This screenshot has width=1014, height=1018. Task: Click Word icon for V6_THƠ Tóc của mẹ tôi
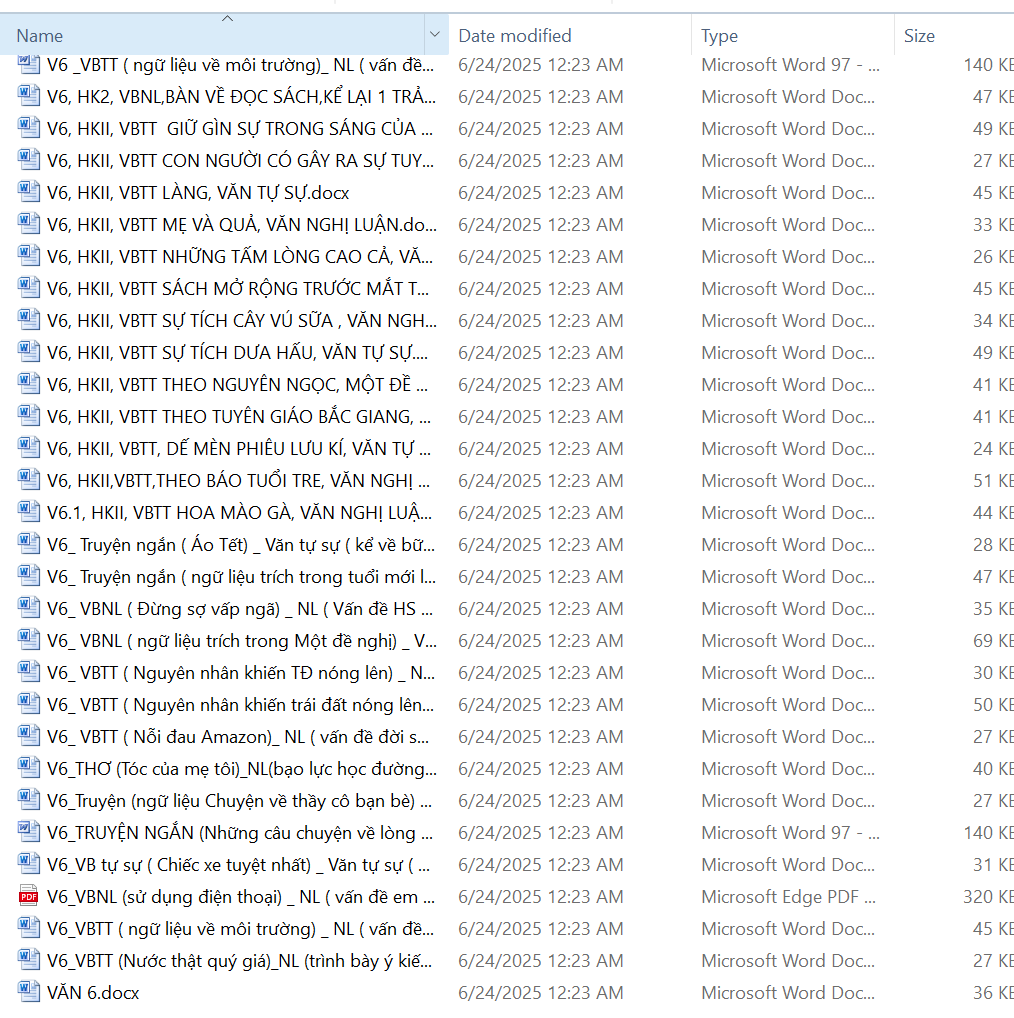[x=28, y=769]
